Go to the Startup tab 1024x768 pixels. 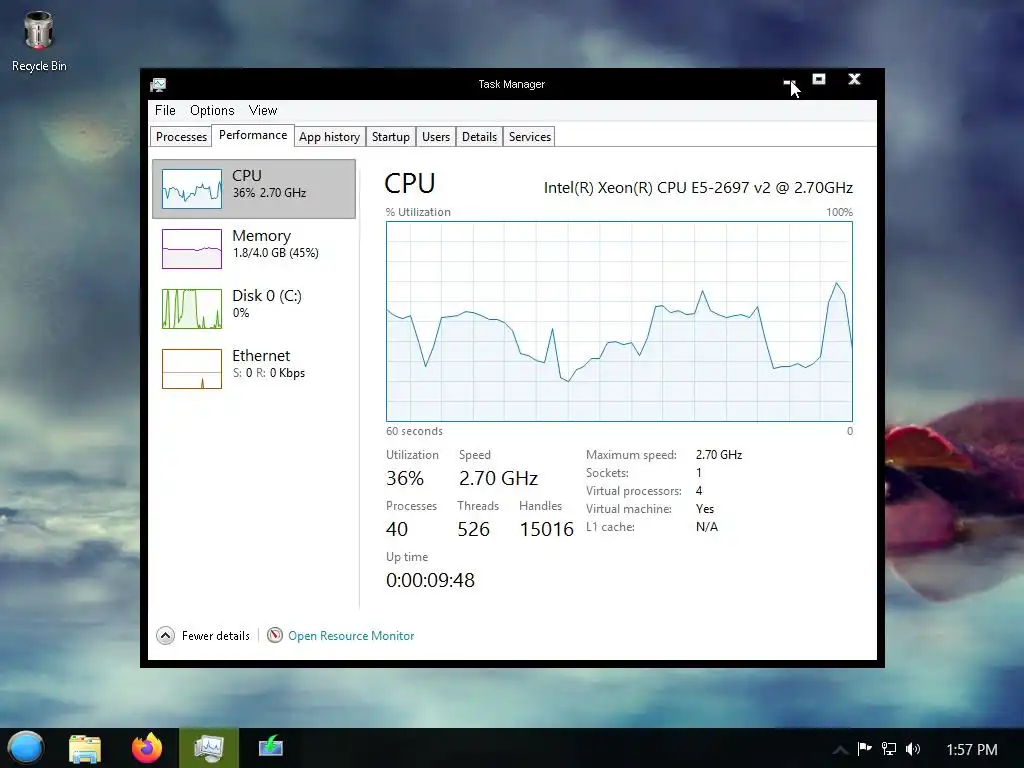click(391, 136)
